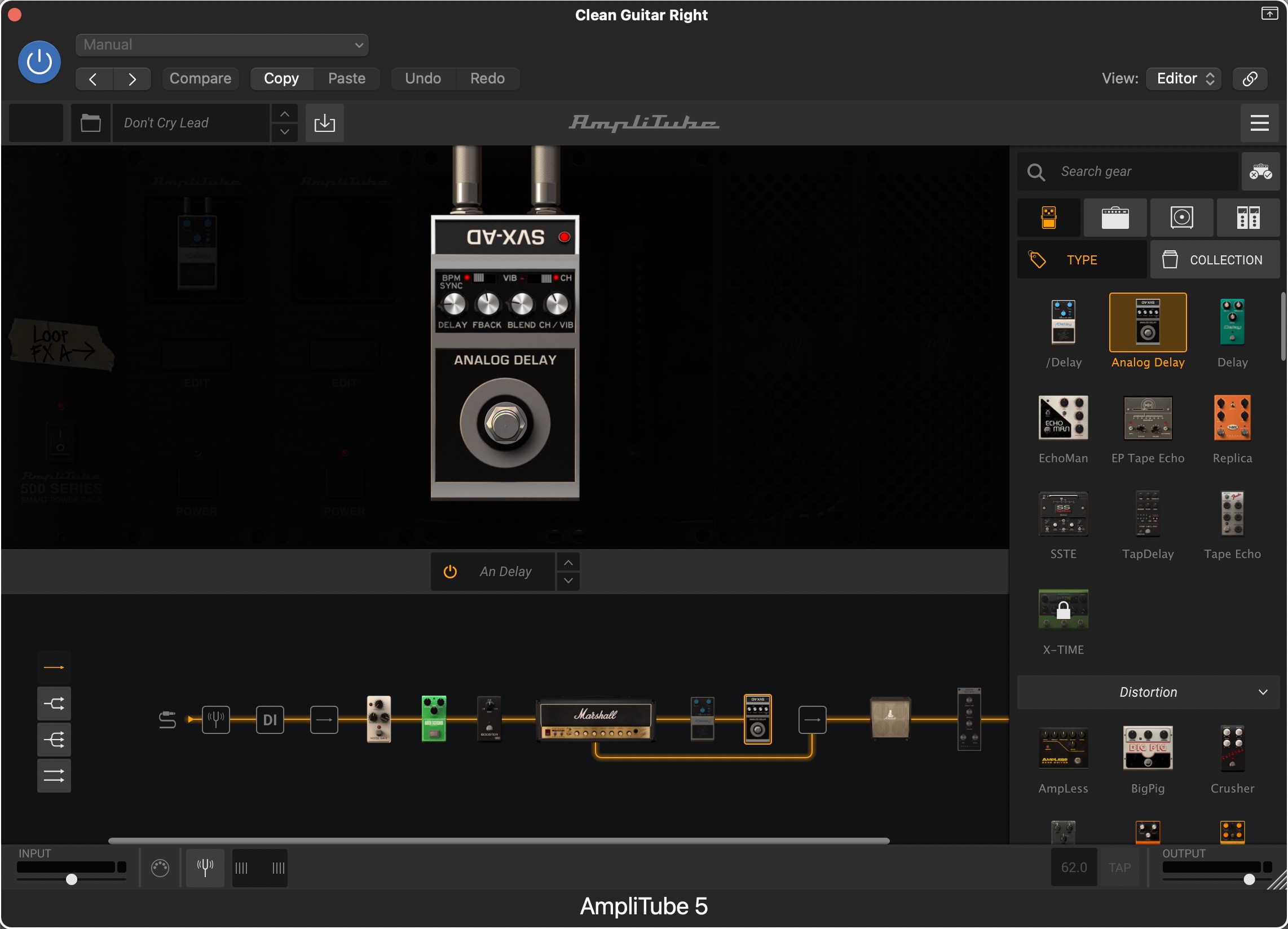Screen dimensions: 1288x929
Task: Switch to the TYPE filter tab
Action: [1082, 259]
